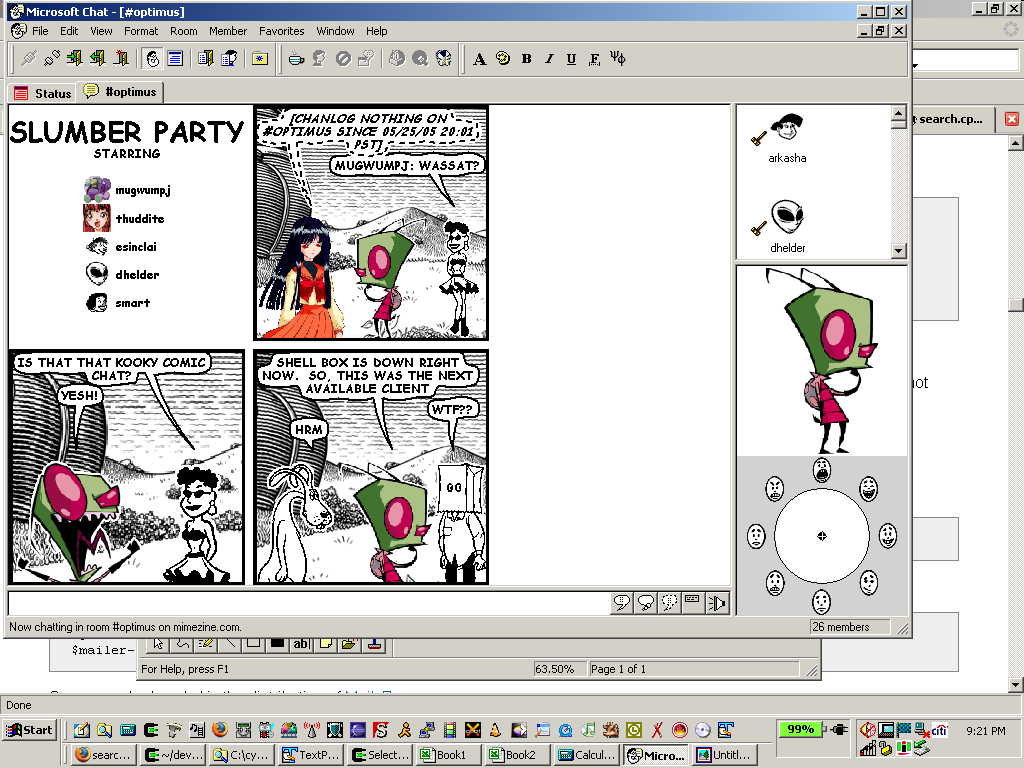
Task: Click the greyed-out Whisper Box toolbar icon
Action: 366,59
